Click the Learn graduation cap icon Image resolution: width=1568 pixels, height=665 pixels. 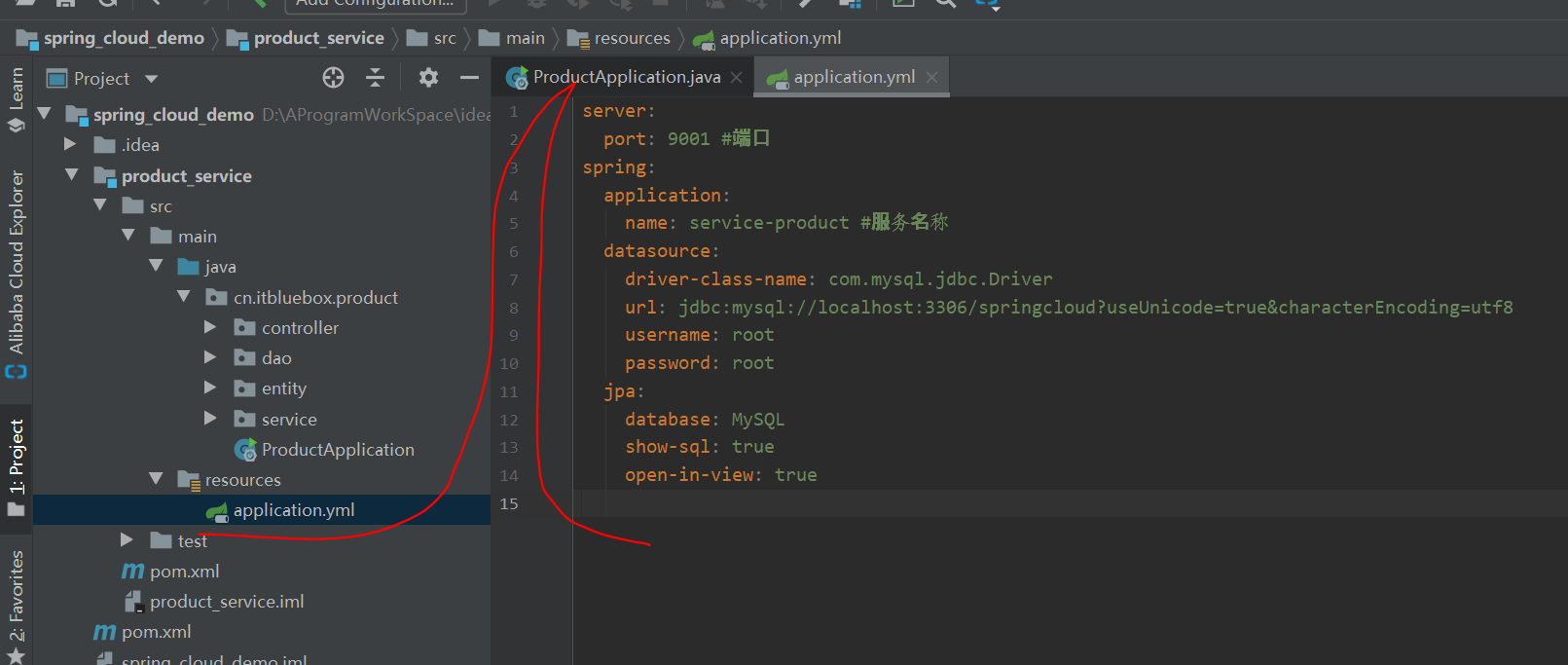pyautogui.click(x=17, y=126)
